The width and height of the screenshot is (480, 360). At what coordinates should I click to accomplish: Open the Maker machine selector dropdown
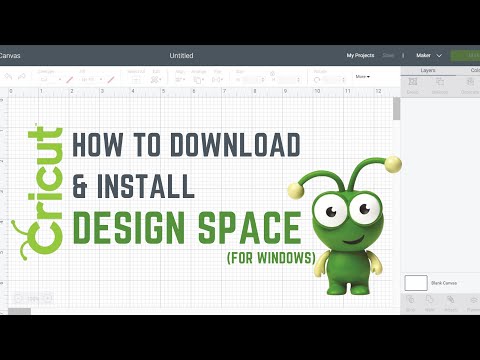[x=429, y=55]
